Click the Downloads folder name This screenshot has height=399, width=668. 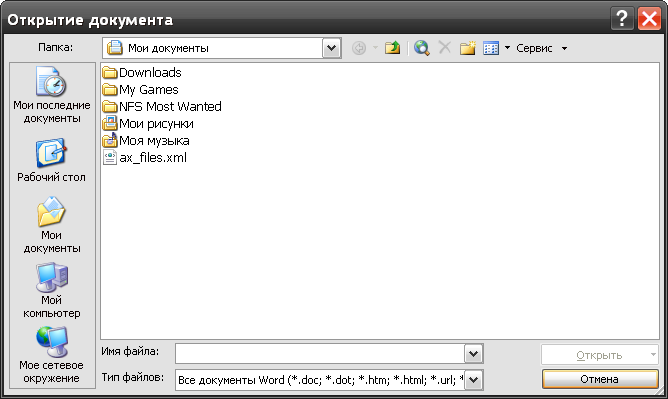pyautogui.click(x=150, y=73)
